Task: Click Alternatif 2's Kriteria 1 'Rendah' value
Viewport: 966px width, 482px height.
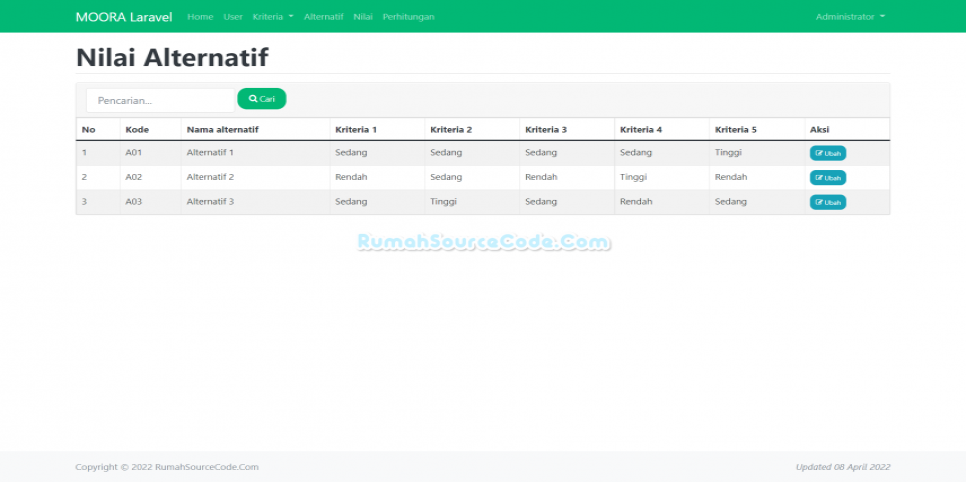Action: pyautogui.click(x=351, y=177)
